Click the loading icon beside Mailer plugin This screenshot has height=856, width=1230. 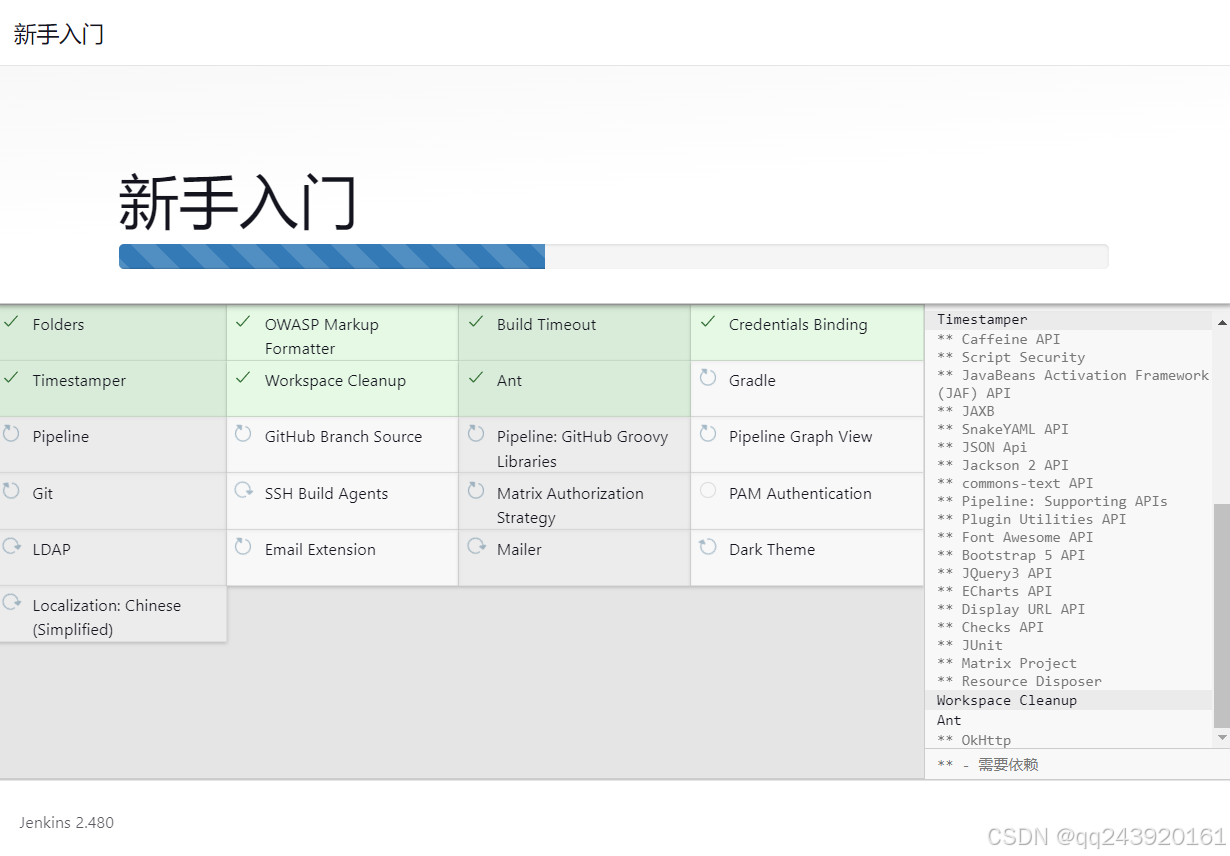(476, 548)
